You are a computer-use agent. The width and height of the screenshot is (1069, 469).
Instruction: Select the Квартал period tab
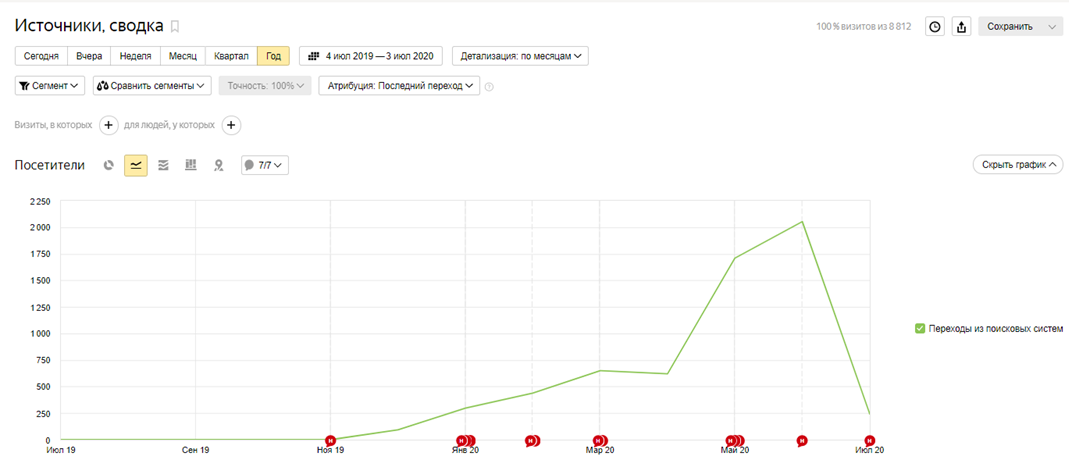[x=231, y=56]
